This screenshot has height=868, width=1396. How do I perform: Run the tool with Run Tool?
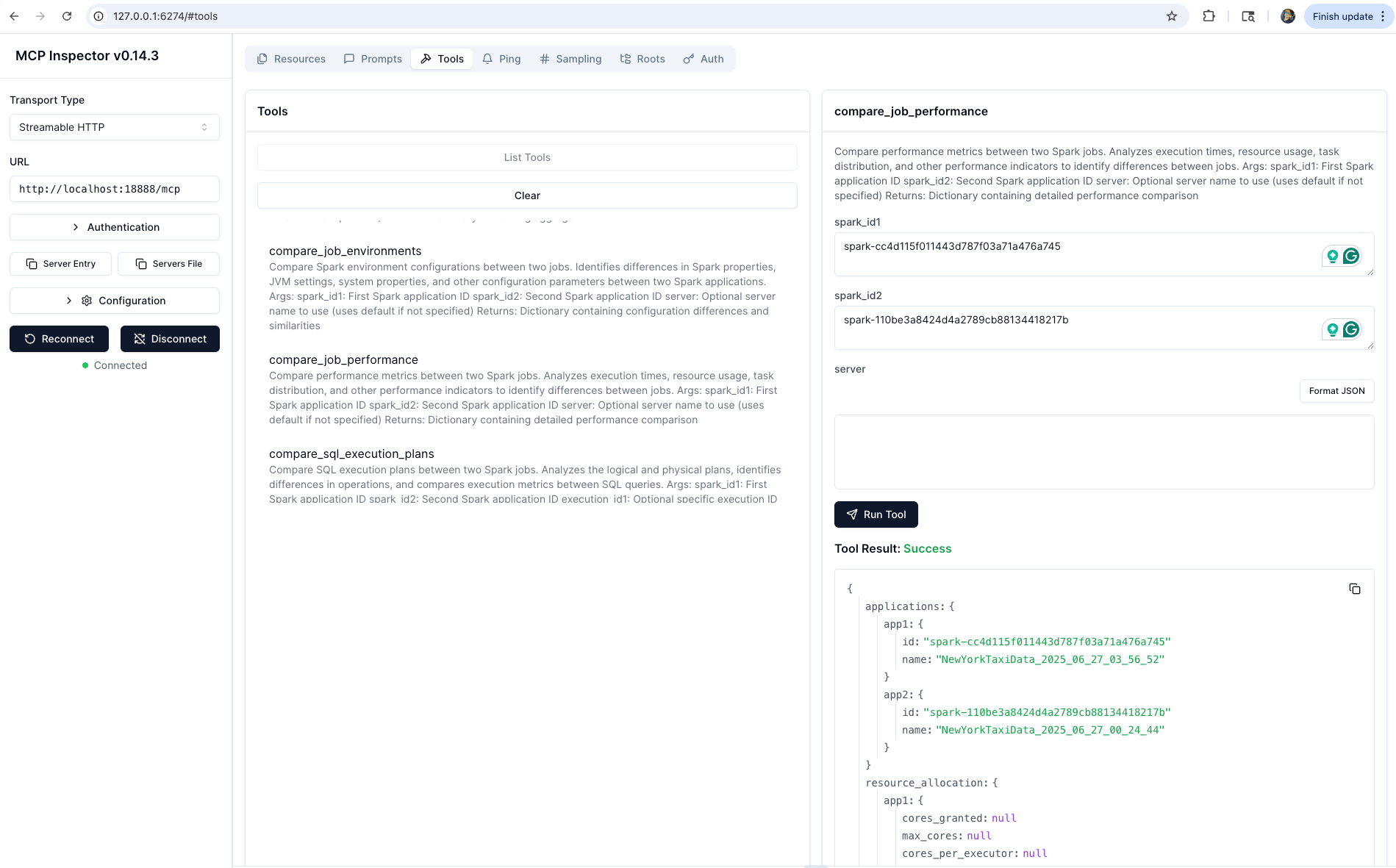876,514
